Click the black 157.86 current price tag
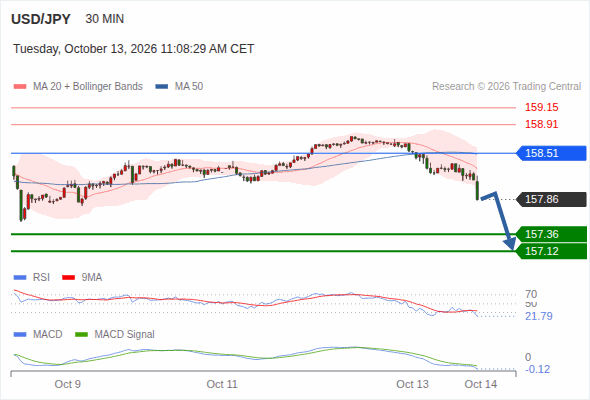This screenshot has width=590, height=400. [x=552, y=199]
